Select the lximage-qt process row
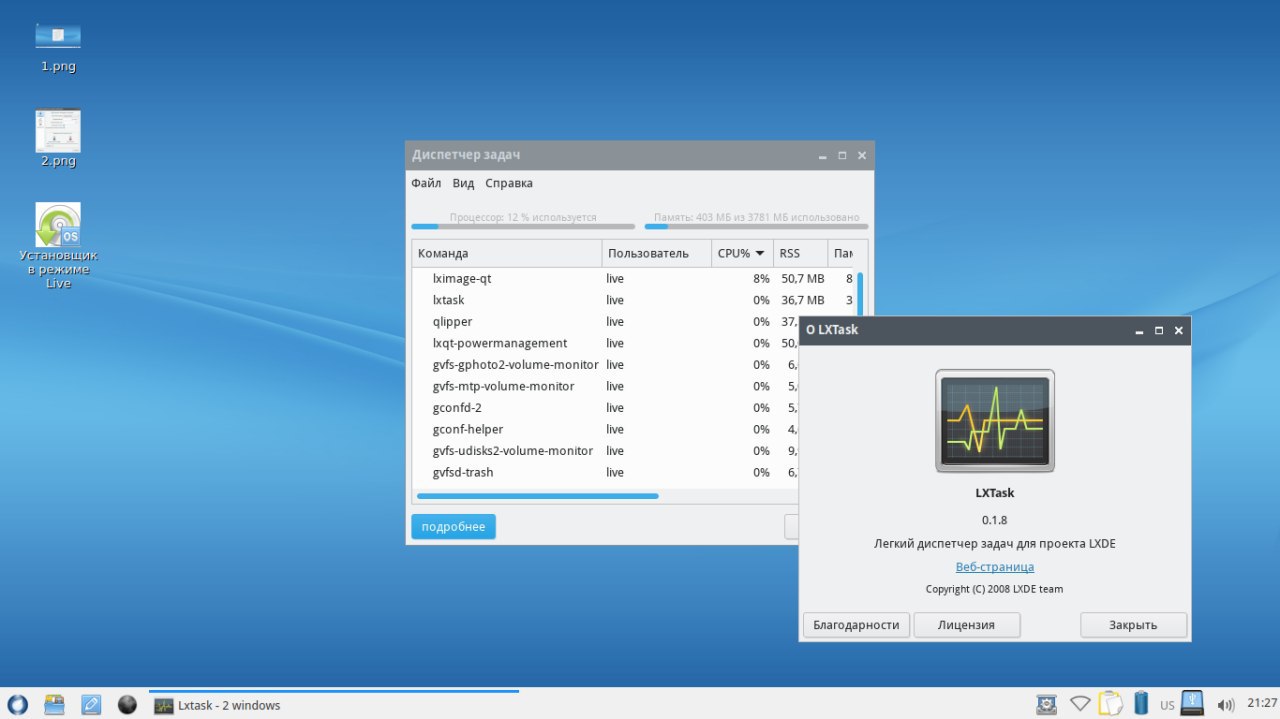 point(634,279)
